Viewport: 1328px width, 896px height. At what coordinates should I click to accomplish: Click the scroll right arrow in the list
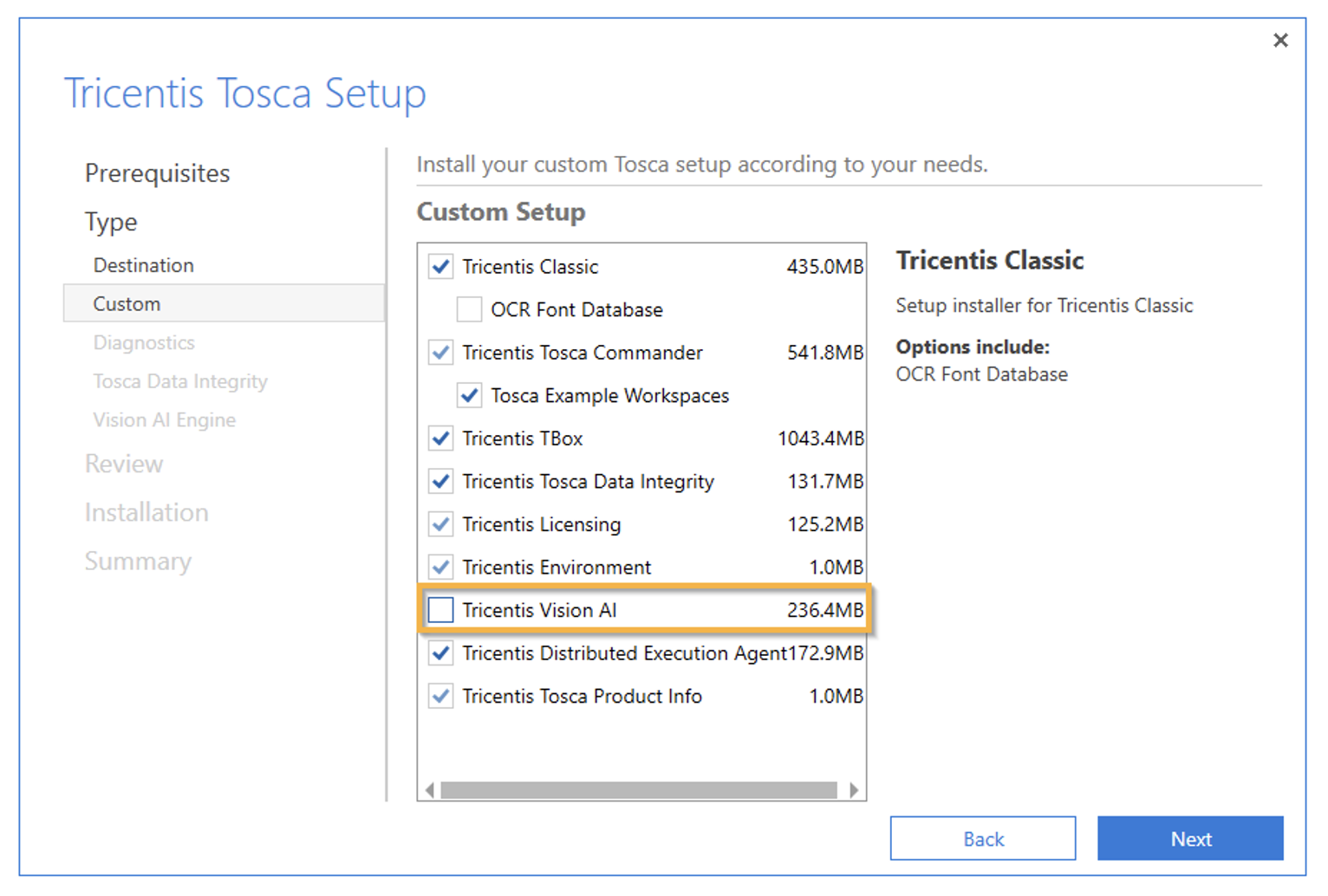[x=854, y=790]
